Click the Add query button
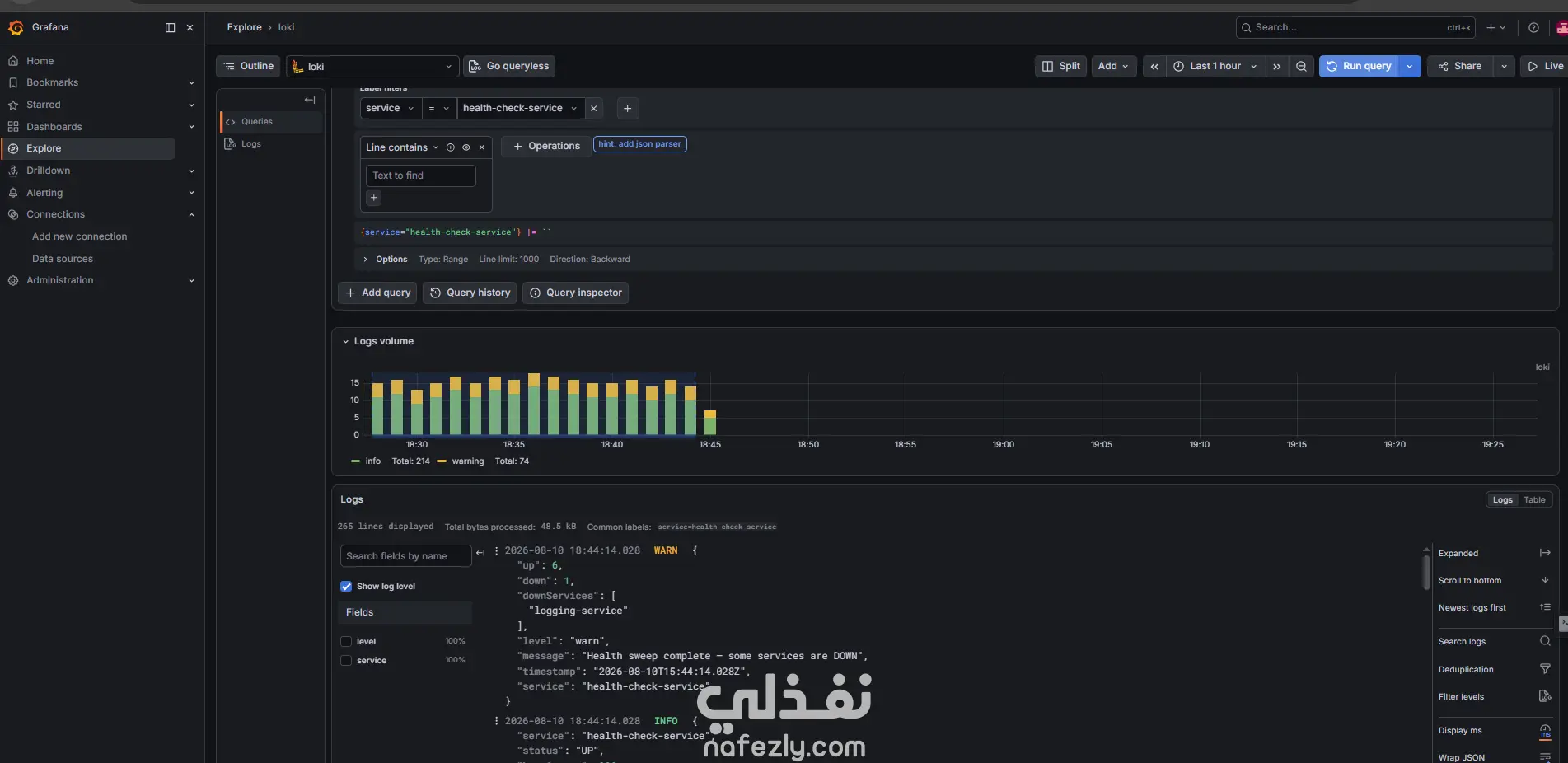Screen dimensions: 1568x763 (377, 293)
